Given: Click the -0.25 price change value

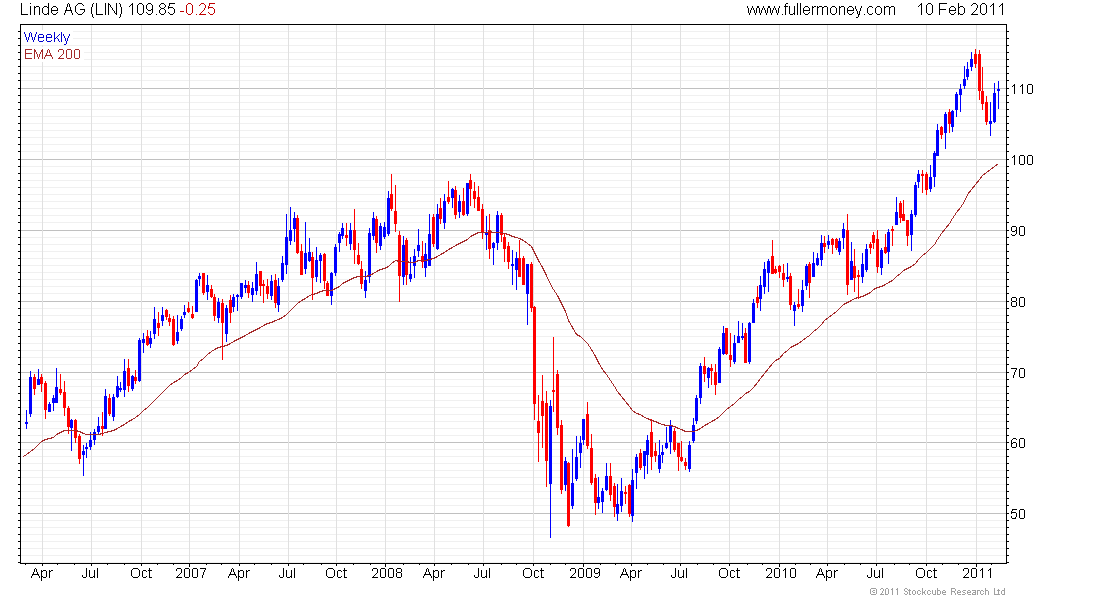Looking at the screenshot, I should point(197,10).
